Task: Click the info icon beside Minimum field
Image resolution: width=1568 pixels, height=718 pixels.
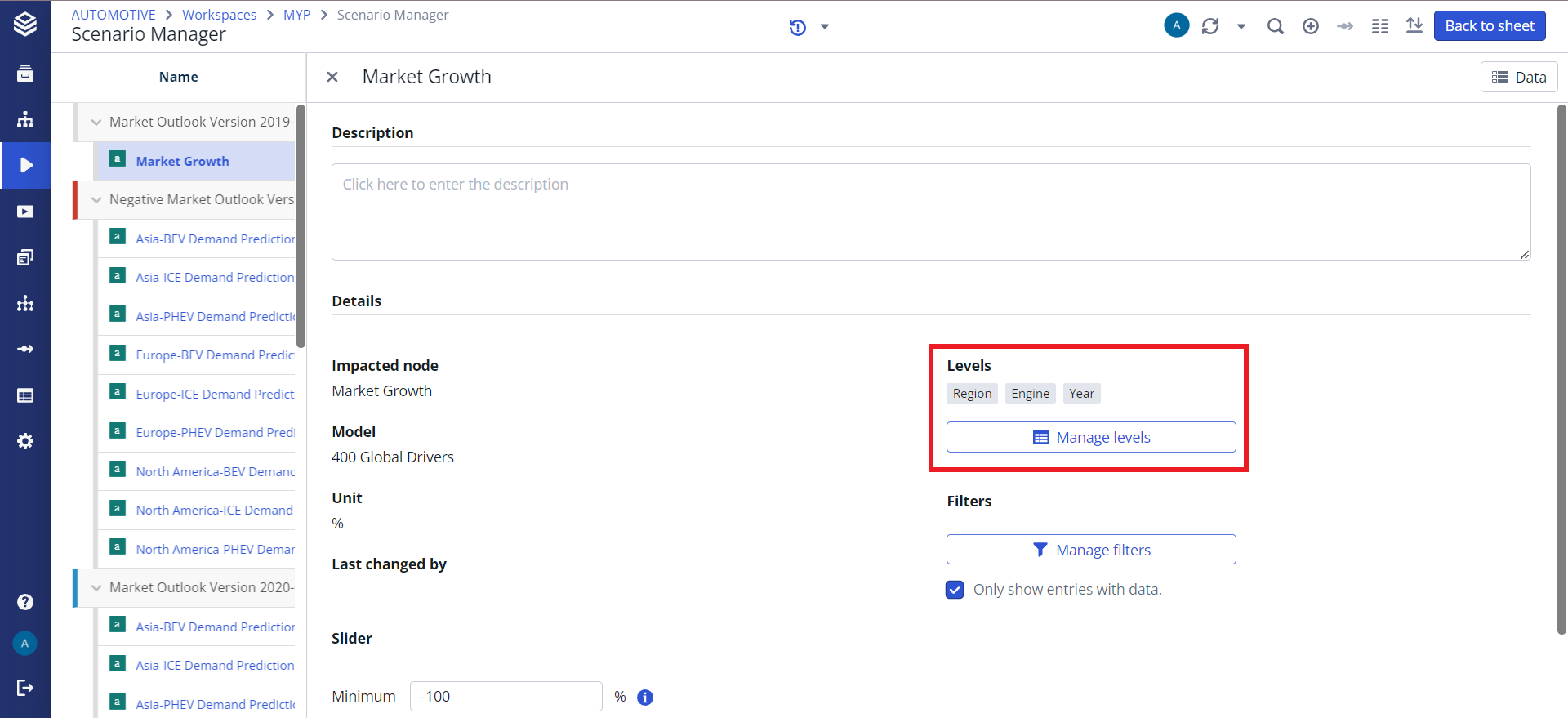Action: point(645,698)
